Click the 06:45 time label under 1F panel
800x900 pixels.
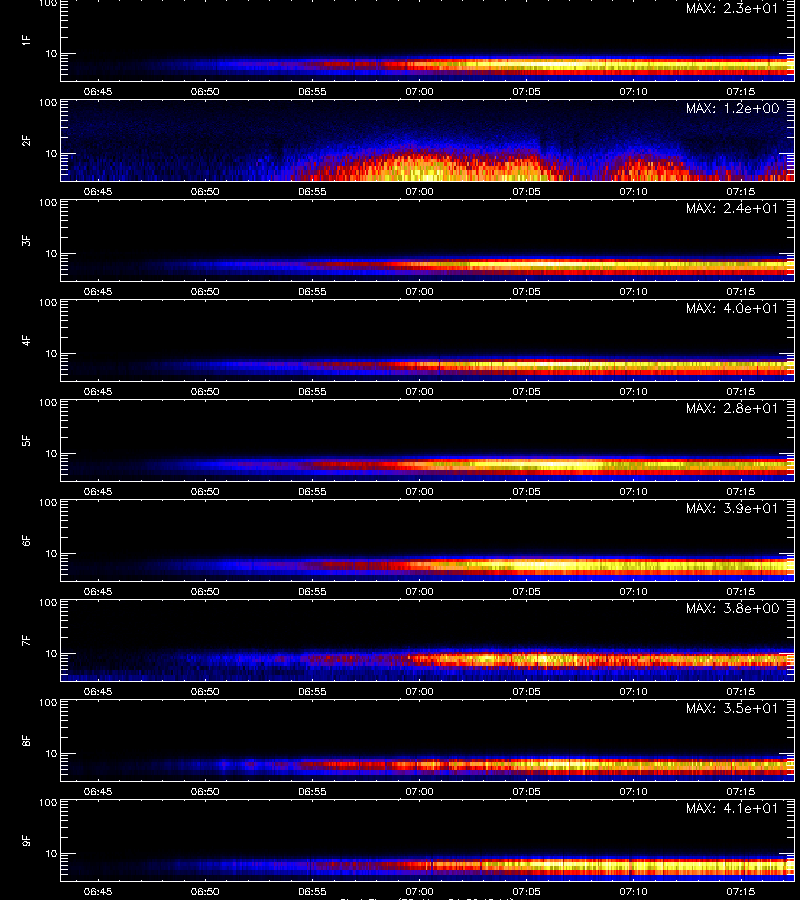click(98, 91)
